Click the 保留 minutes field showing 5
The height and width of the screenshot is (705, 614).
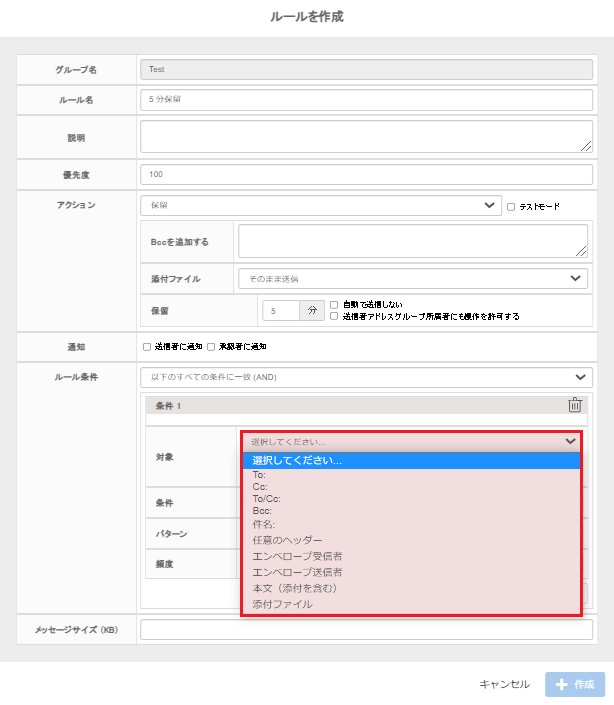click(x=281, y=311)
